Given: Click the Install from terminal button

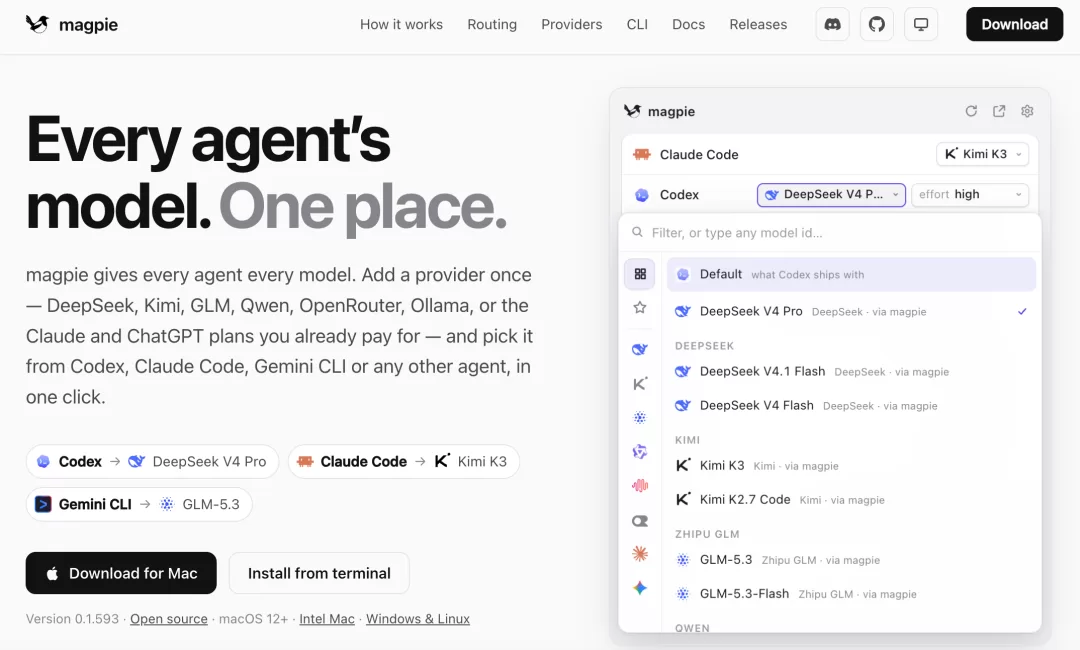Looking at the screenshot, I should pyautogui.click(x=319, y=573).
